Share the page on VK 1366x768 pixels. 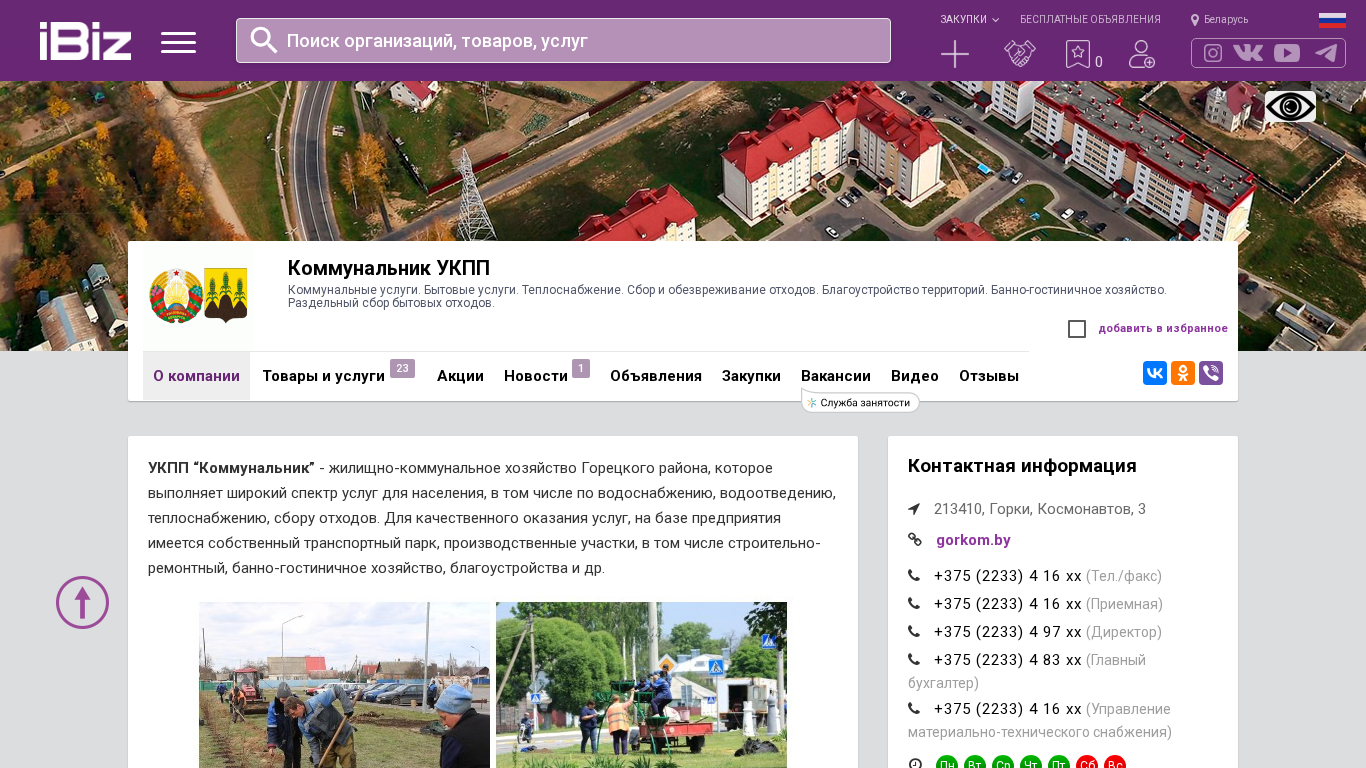pos(1155,373)
